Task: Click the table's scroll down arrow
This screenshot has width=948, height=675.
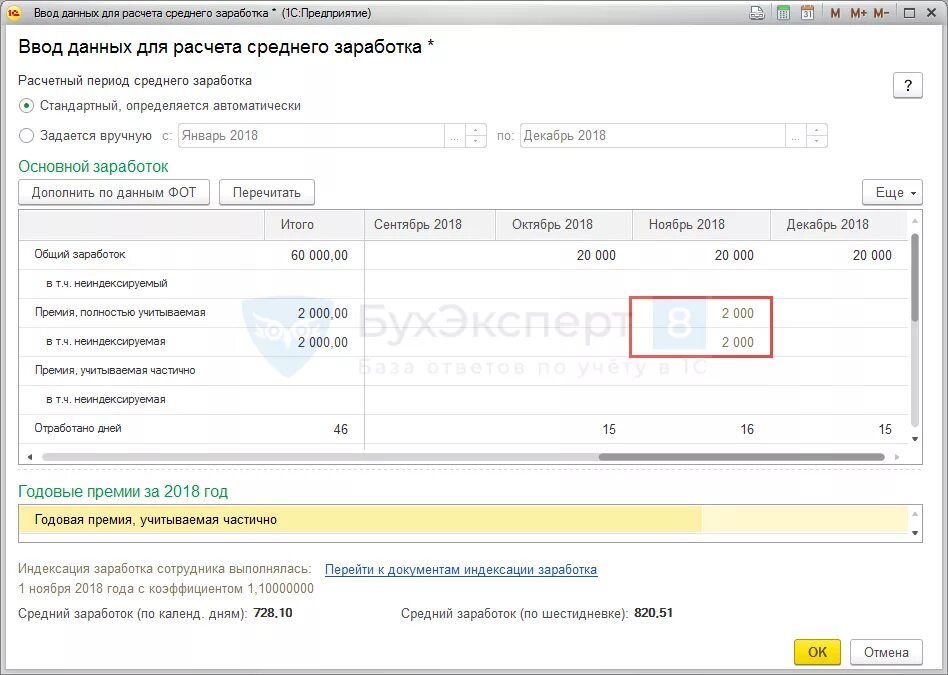Action: pyautogui.click(x=915, y=439)
